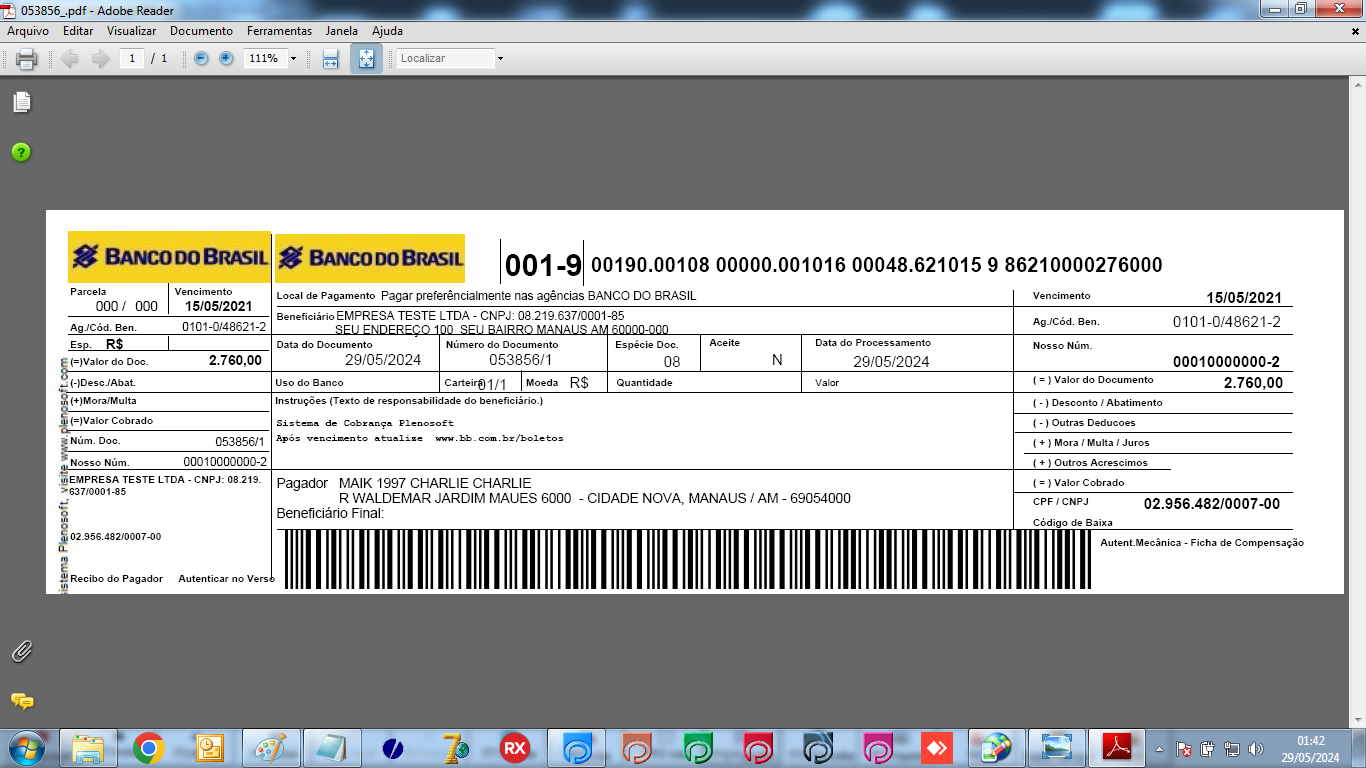The image size is (1366, 768).
Task: Open the Pages thumbnails panel icon
Action: coord(21,102)
